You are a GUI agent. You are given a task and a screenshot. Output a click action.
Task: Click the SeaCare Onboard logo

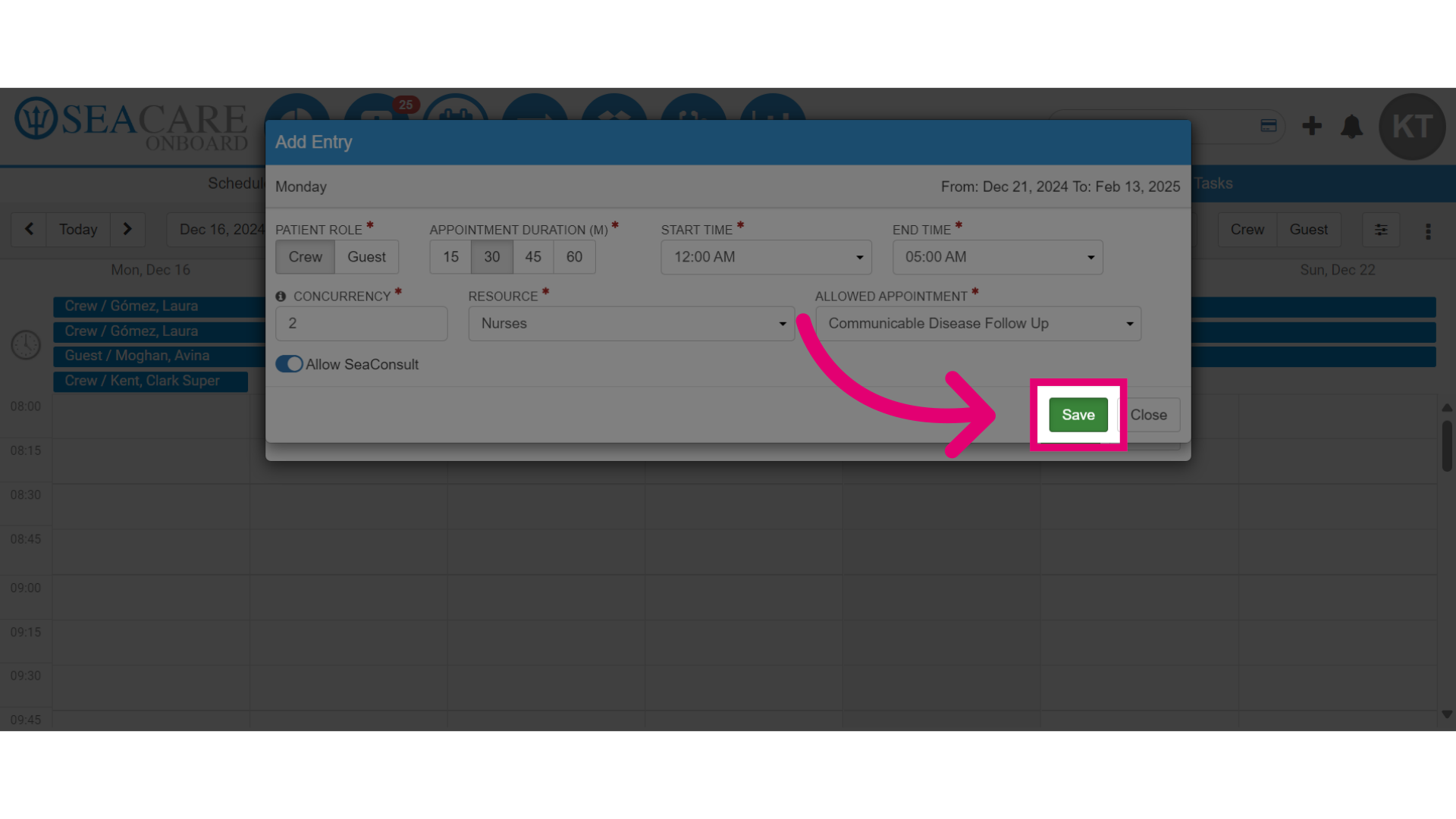click(x=131, y=124)
